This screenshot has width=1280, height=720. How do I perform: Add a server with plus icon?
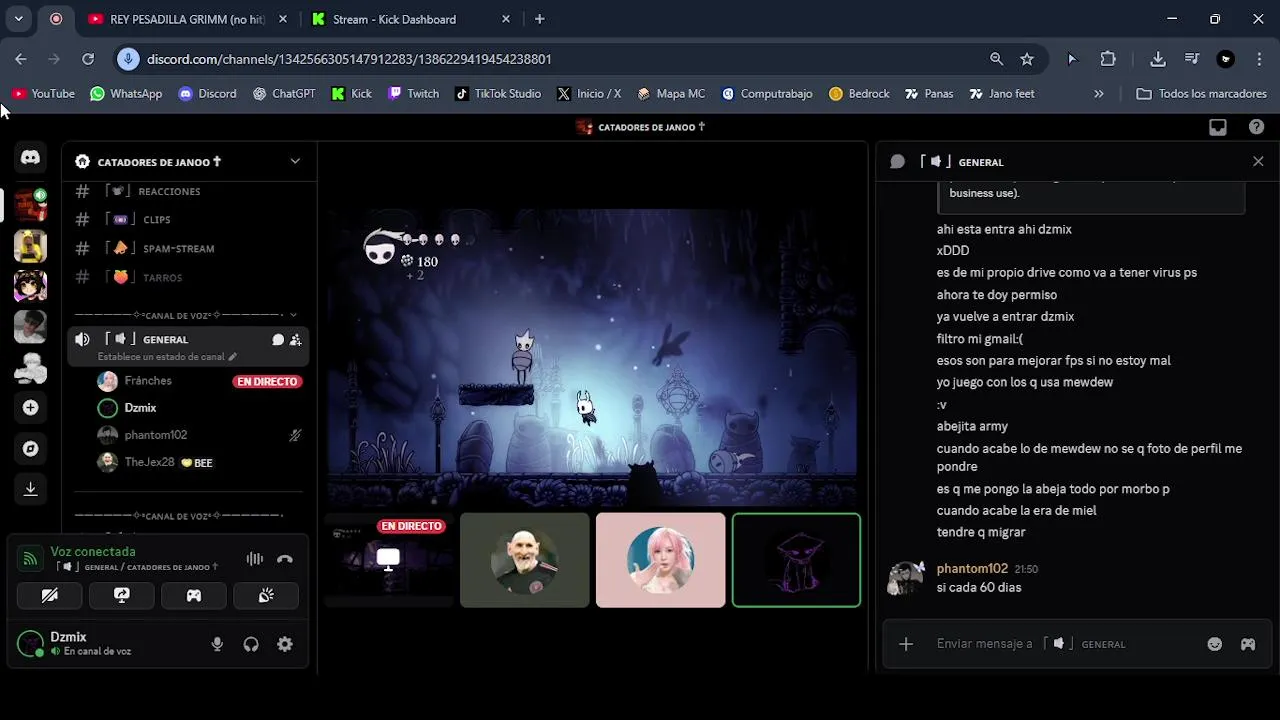point(30,408)
